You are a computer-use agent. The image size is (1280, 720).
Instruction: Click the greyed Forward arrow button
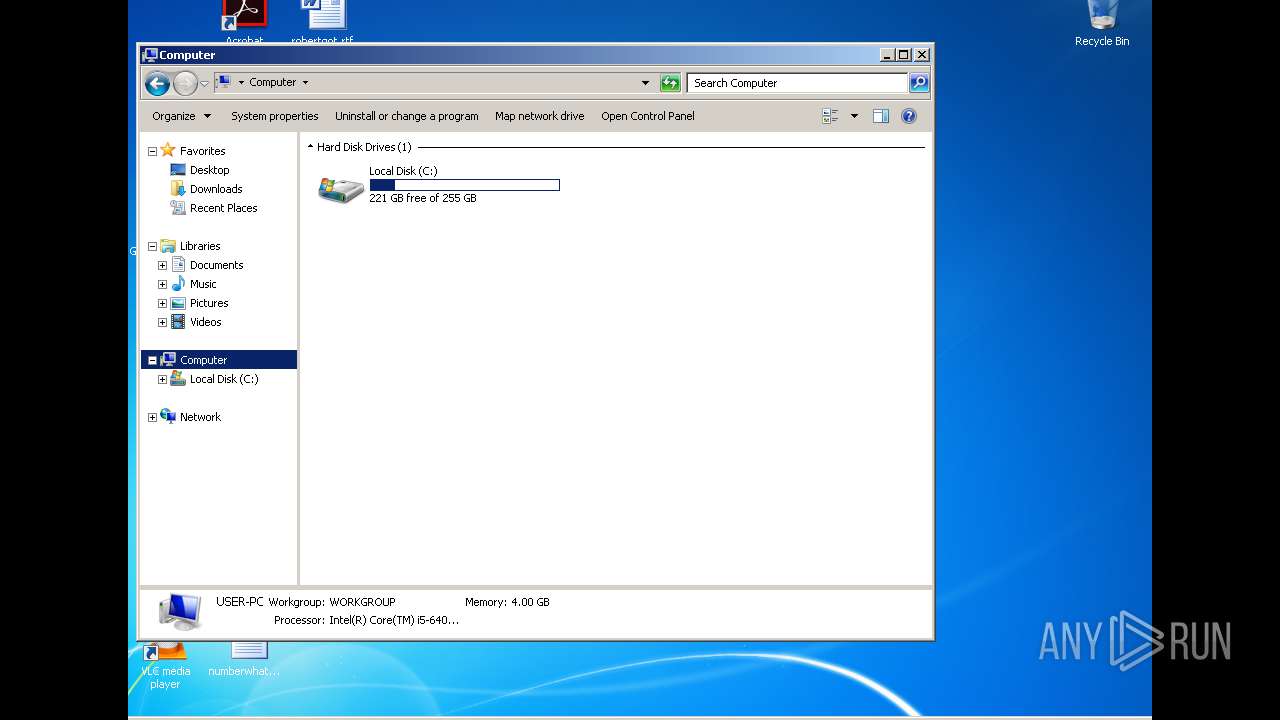pyautogui.click(x=185, y=83)
